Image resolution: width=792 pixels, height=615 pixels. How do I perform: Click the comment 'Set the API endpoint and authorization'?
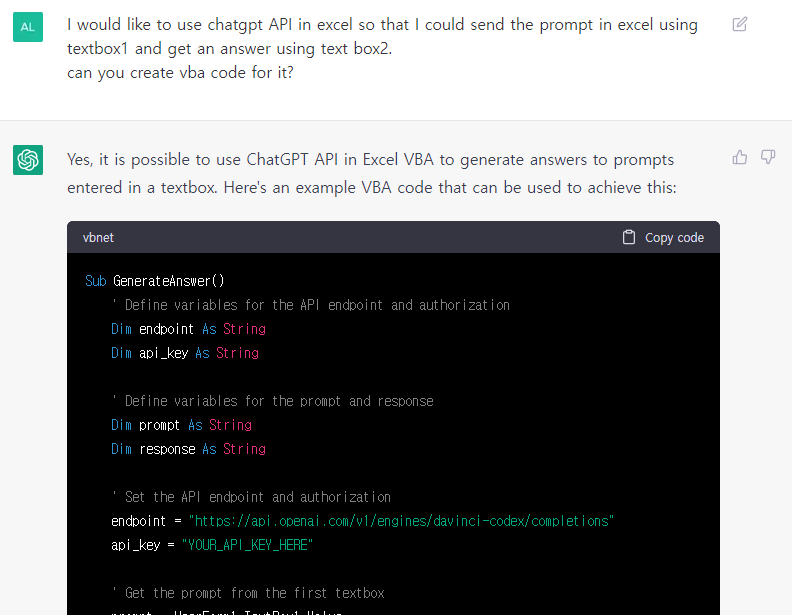click(251, 497)
